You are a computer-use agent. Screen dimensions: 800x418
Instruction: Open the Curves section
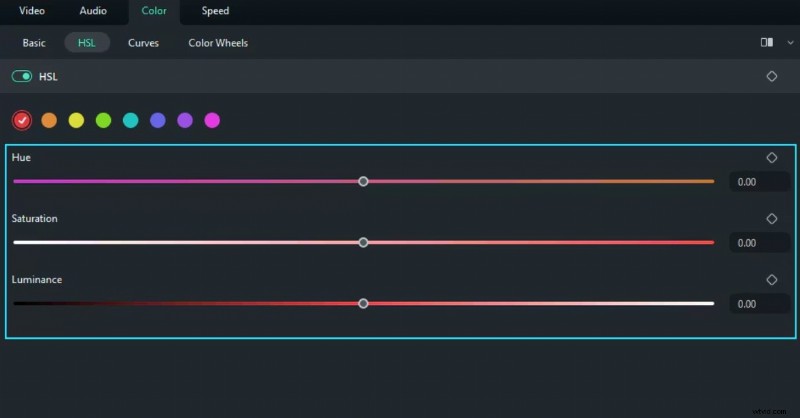point(143,43)
